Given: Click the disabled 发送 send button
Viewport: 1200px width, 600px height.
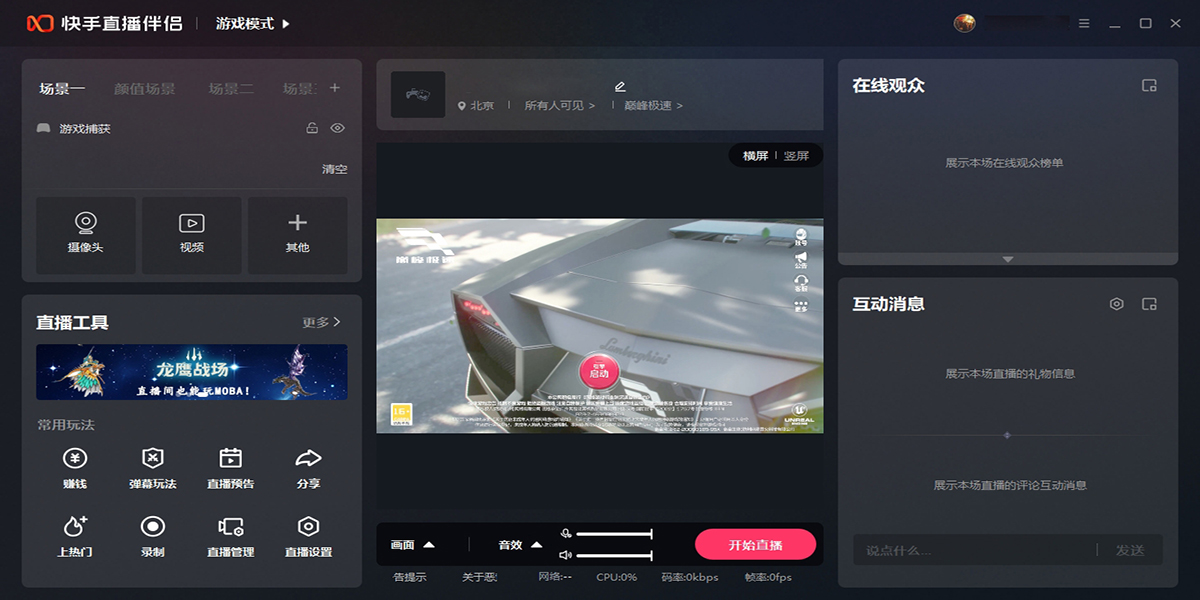Looking at the screenshot, I should (1130, 550).
